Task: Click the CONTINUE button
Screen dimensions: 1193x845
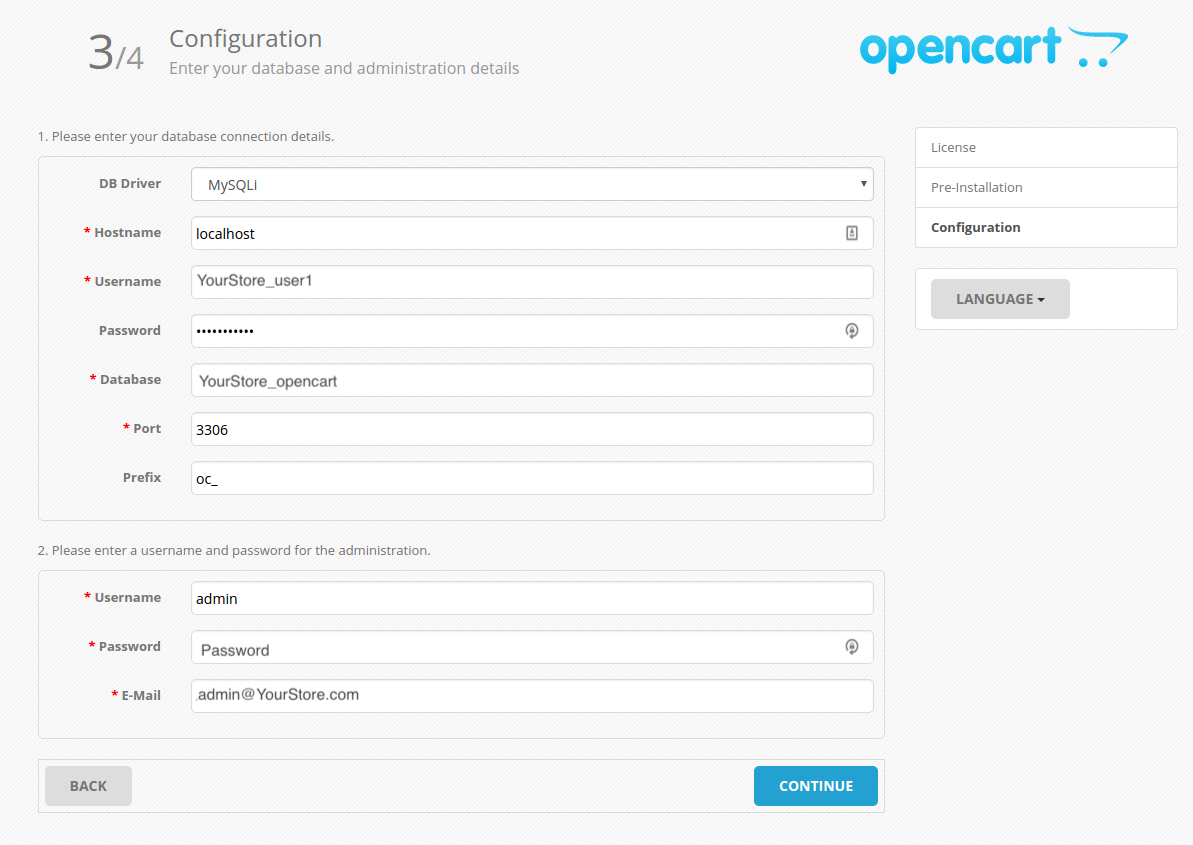Action: (x=815, y=786)
